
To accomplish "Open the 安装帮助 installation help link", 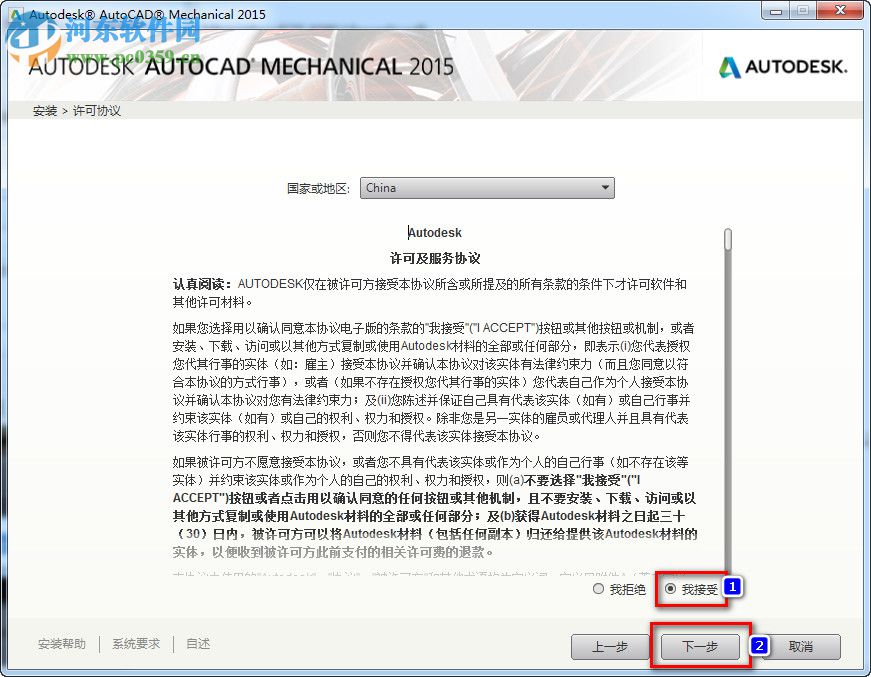I will click(60, 644).
